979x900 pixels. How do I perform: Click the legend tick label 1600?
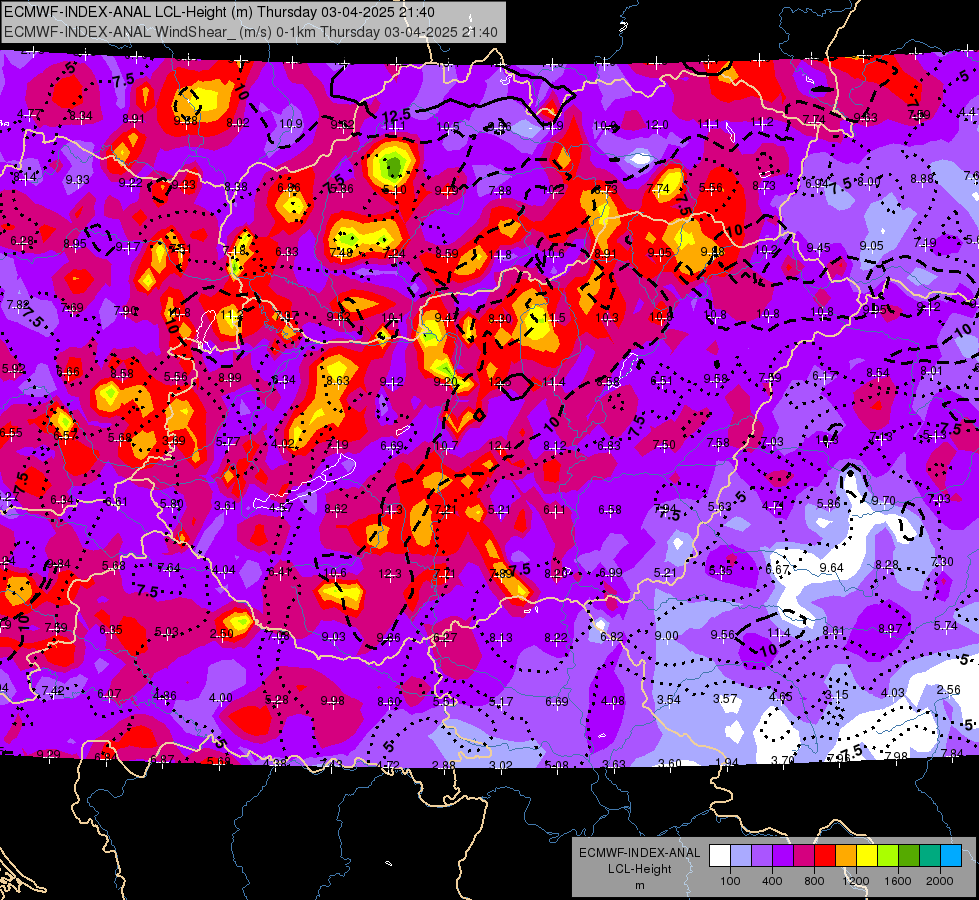898,881
